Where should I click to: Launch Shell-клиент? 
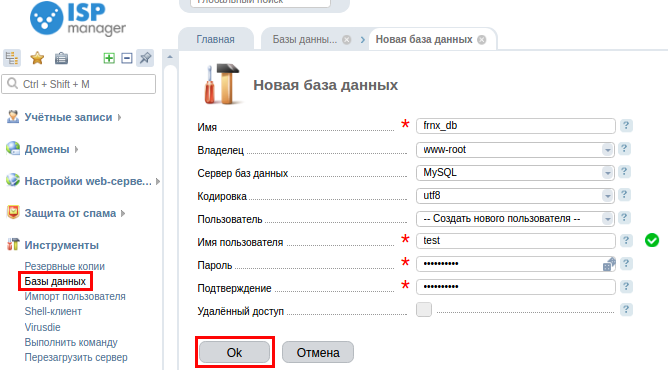[x=53, y=311]
